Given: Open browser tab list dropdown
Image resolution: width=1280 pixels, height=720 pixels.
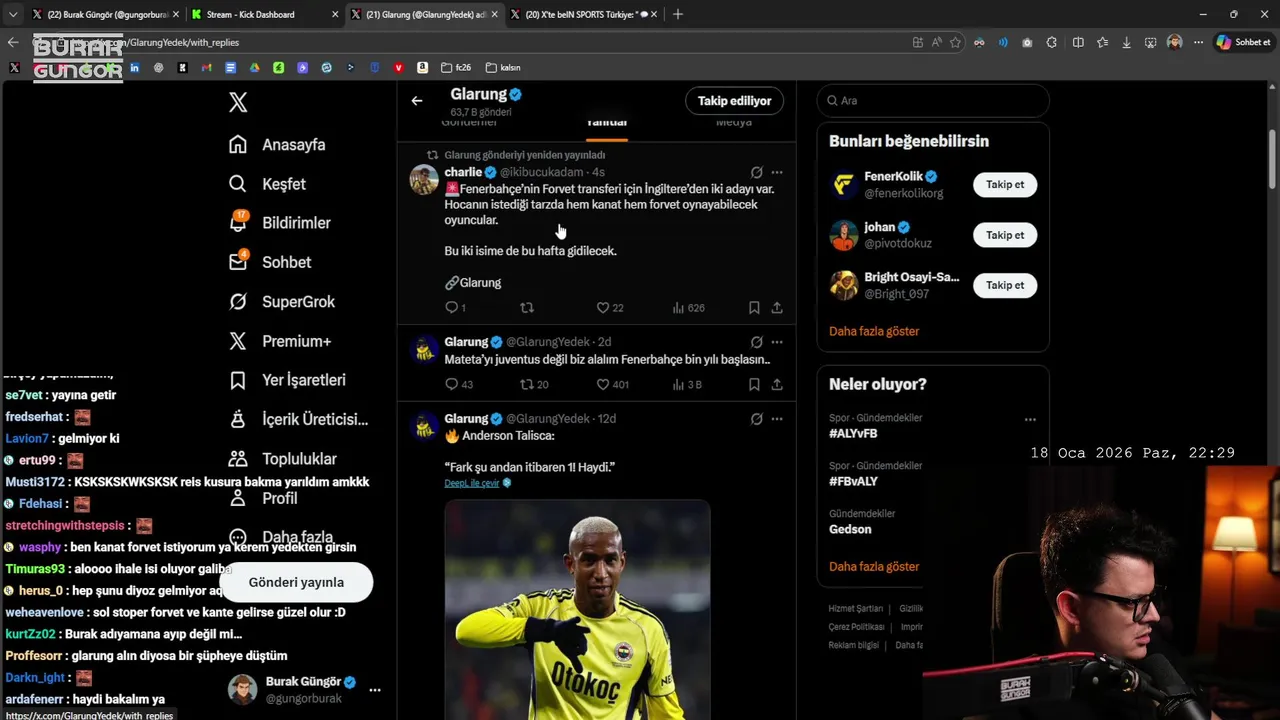Looking at the screenshot, I should pos(13,15).
